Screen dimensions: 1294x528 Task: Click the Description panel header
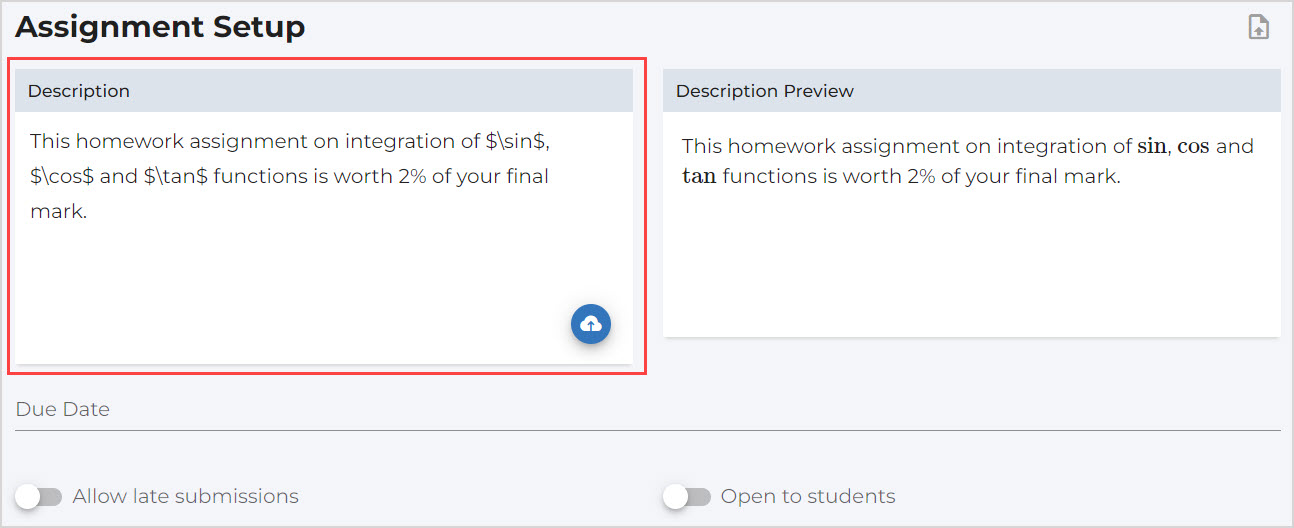click(x=324, y=91)
